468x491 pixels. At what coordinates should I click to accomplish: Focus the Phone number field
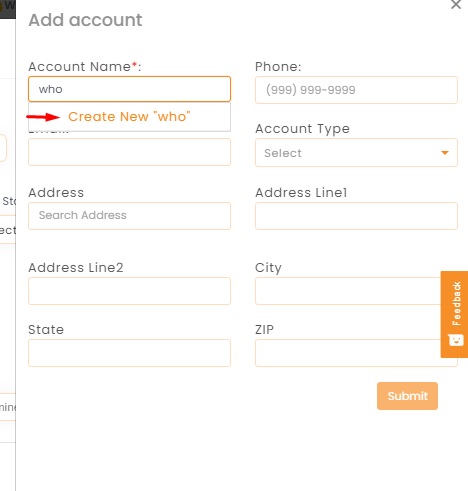(x=356, y=90)
